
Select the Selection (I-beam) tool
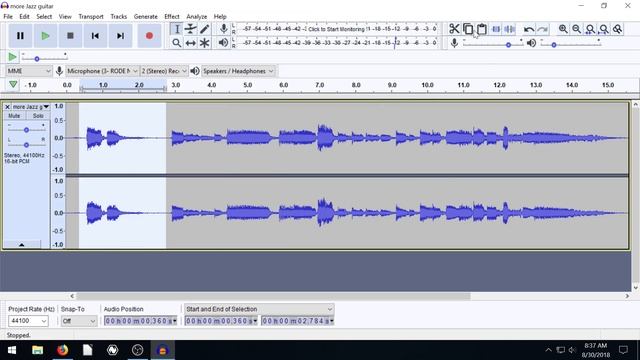(x=177, y=29)
